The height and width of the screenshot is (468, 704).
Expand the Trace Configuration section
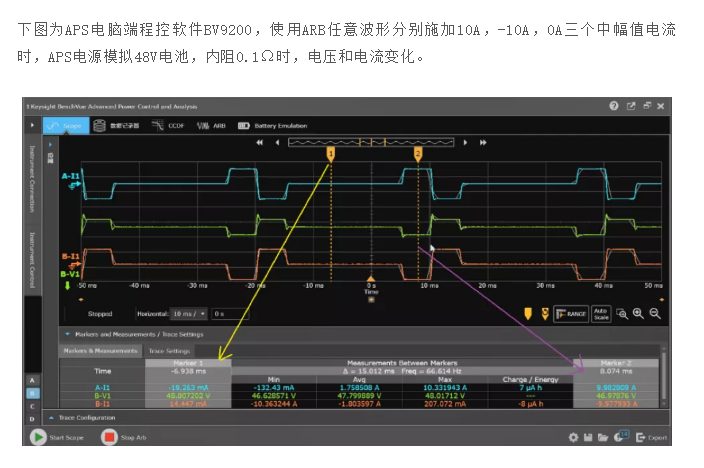point(51,418)
